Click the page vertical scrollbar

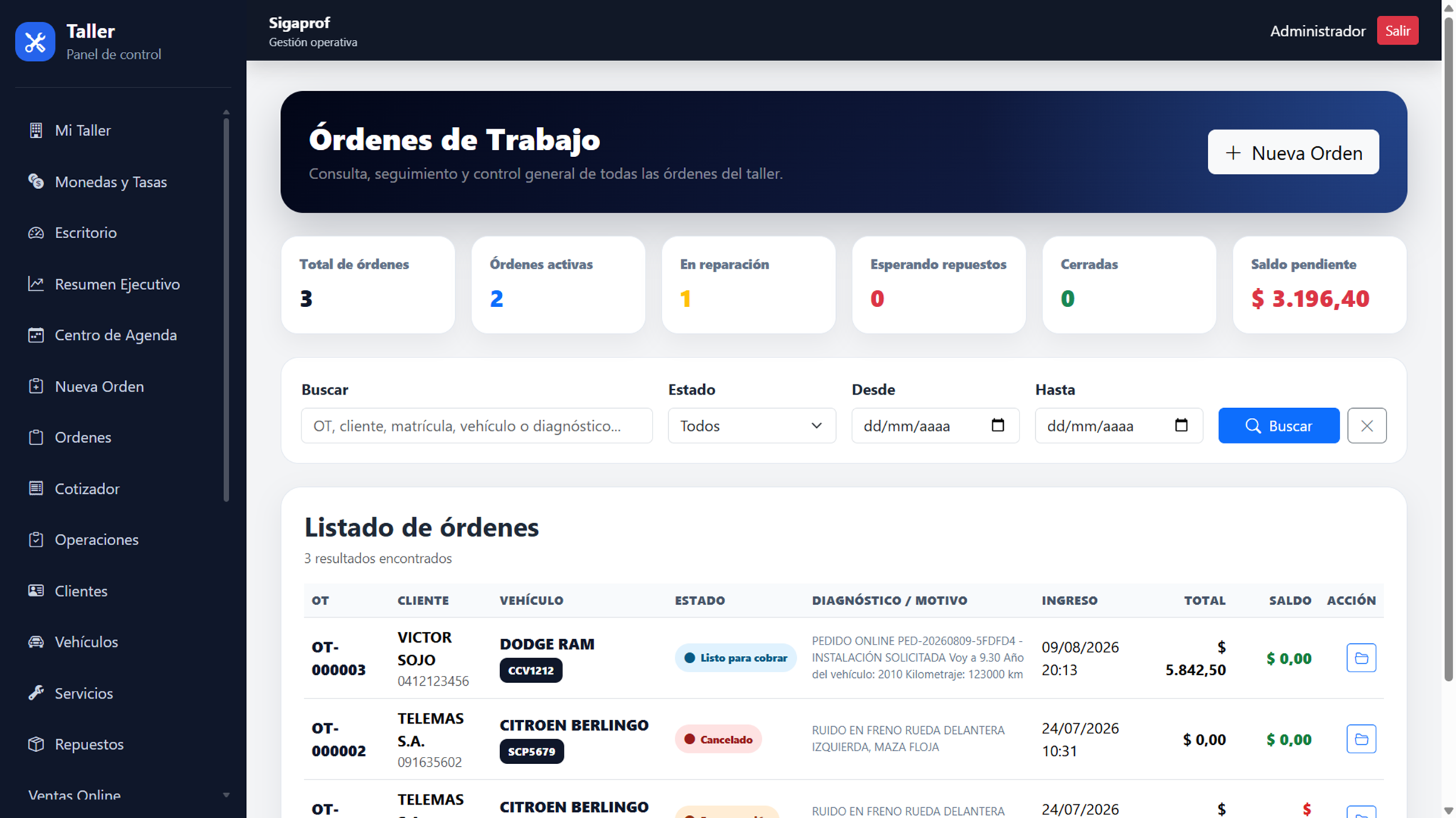point(1448,348)
